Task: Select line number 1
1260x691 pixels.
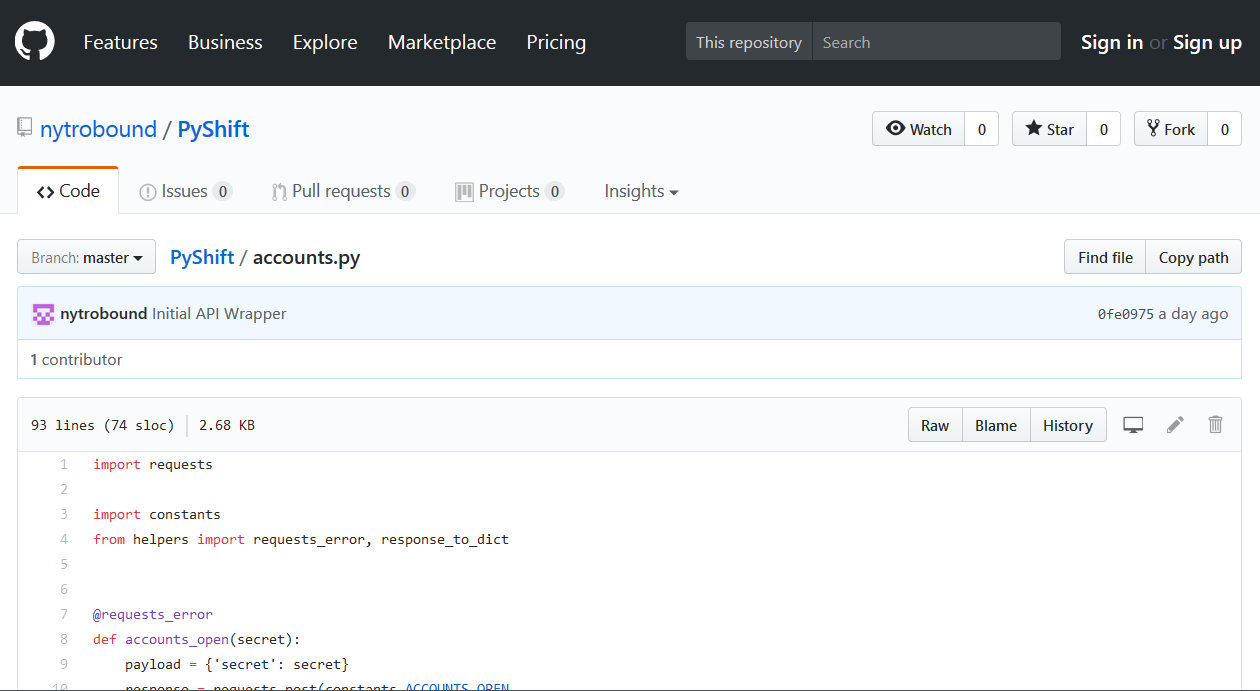Action: coord(64,464)
